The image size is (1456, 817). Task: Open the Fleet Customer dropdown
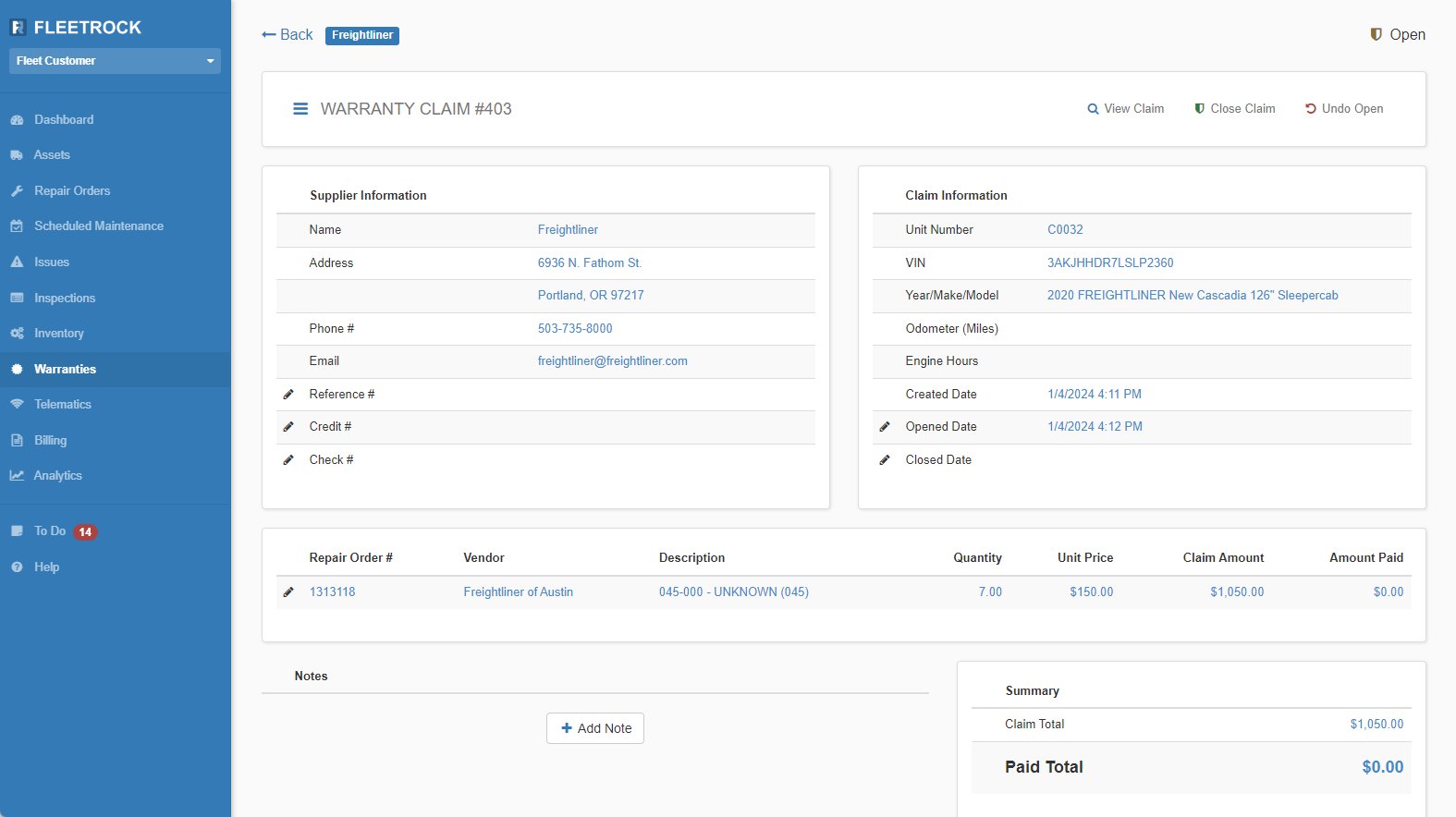pos(115,61)
